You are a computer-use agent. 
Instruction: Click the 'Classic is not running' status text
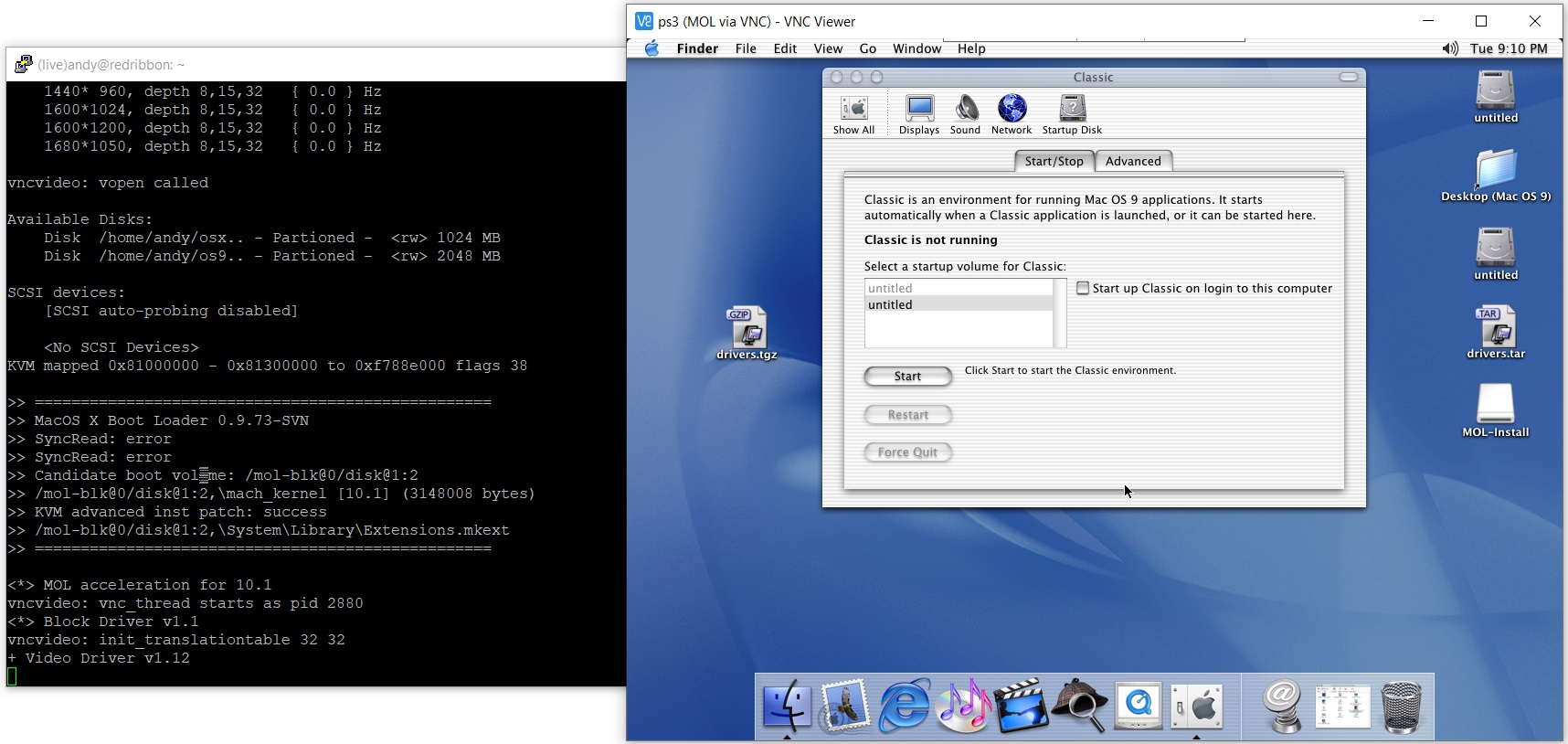(930, 239)
